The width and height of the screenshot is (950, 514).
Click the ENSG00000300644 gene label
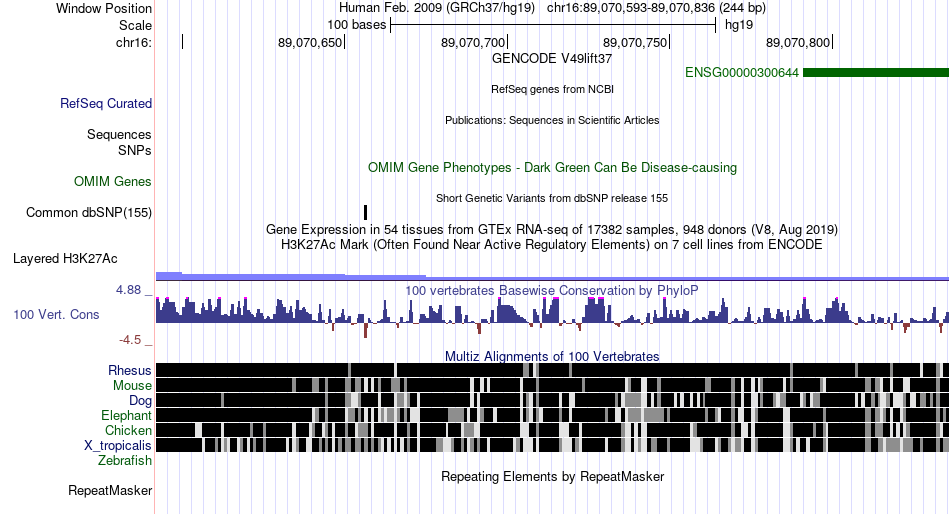coord(742,73)
